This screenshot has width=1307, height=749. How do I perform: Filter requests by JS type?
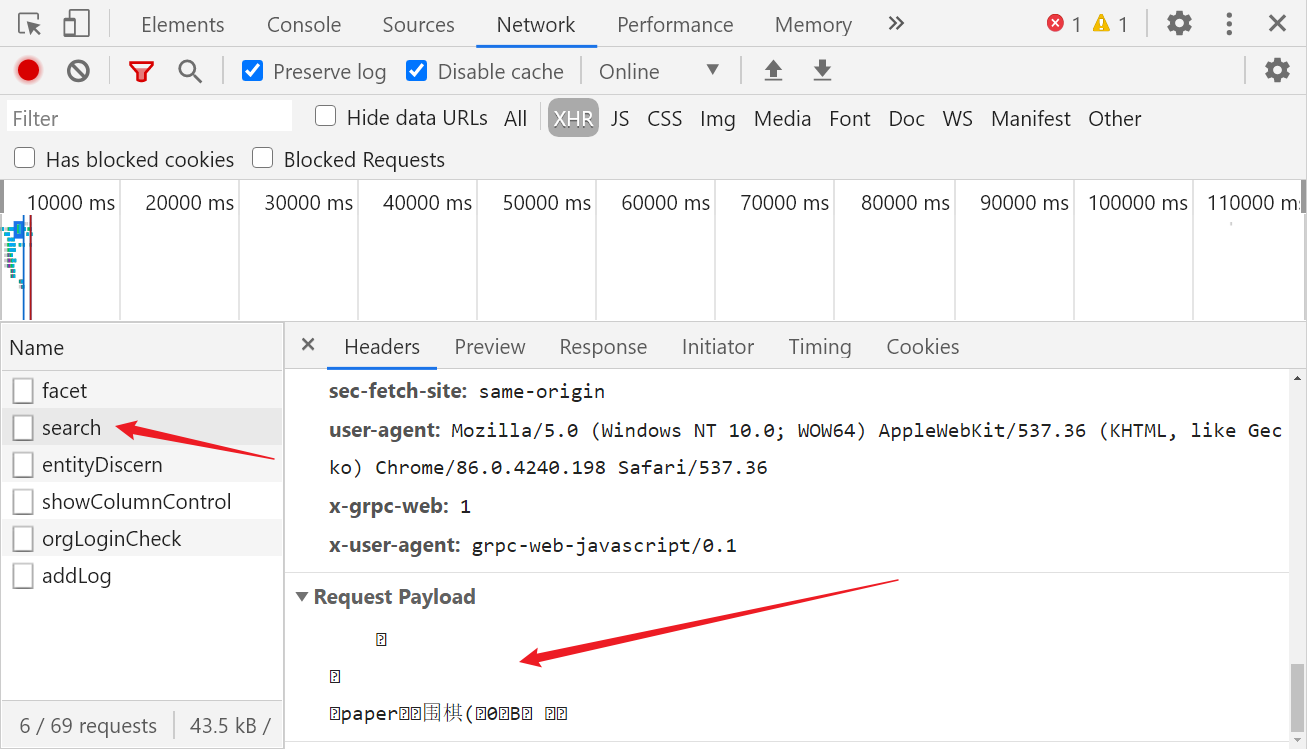point(620,119)
